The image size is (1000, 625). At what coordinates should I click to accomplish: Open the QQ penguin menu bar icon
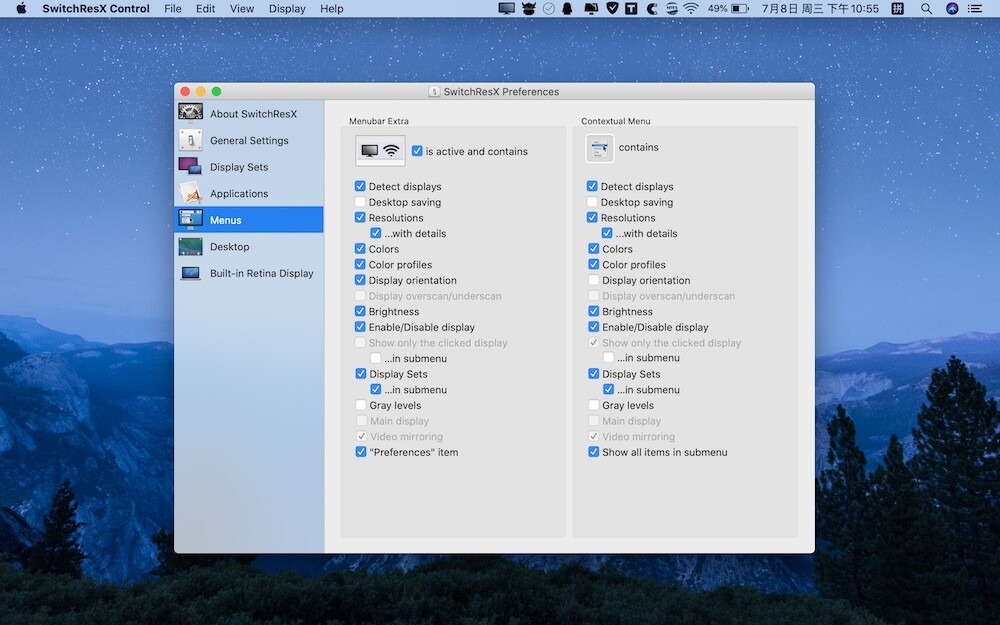[567, 8]
